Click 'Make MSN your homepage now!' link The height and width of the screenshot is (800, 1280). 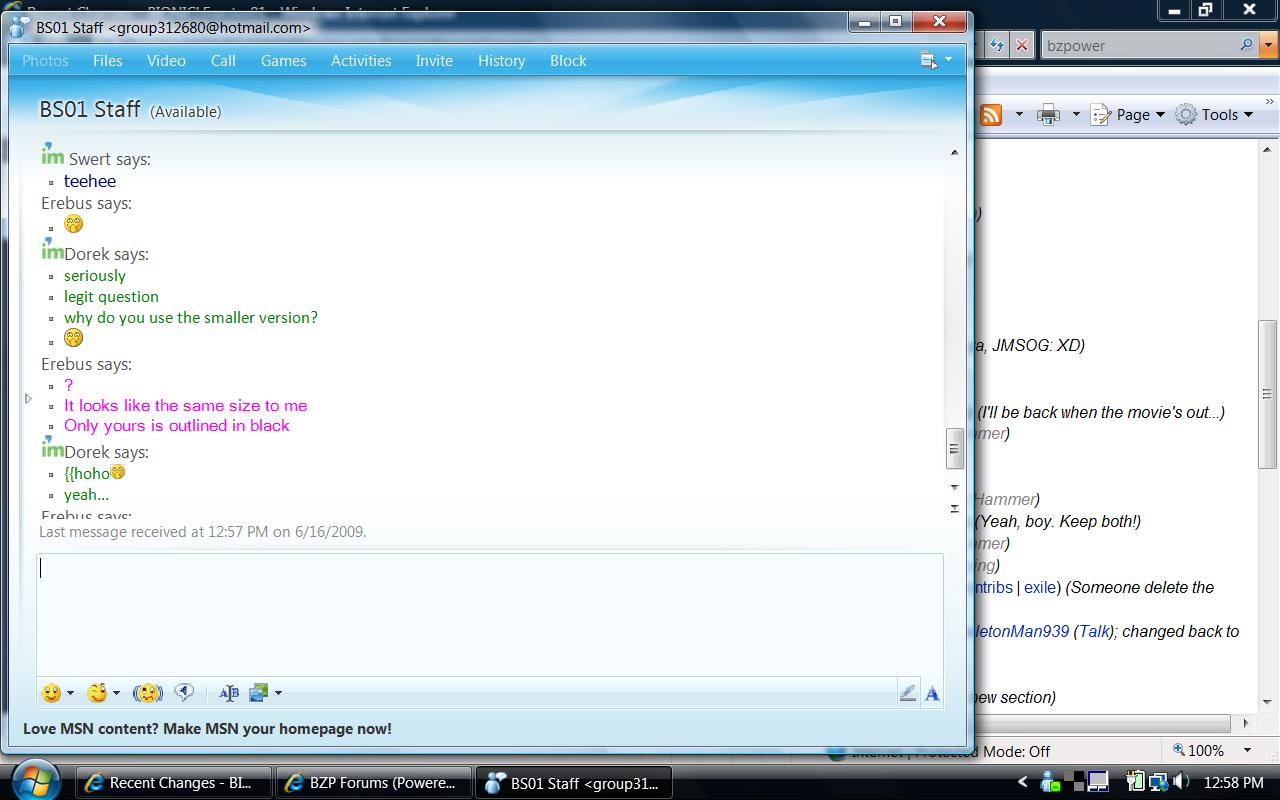click(277, 729)
